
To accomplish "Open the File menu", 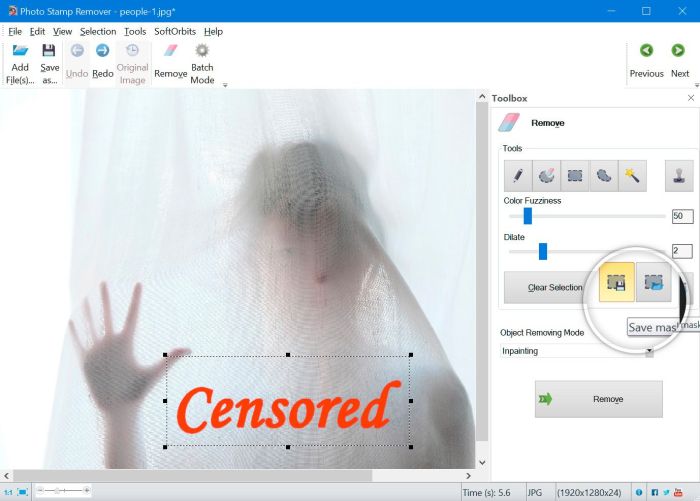I will [x=15, y=31].
